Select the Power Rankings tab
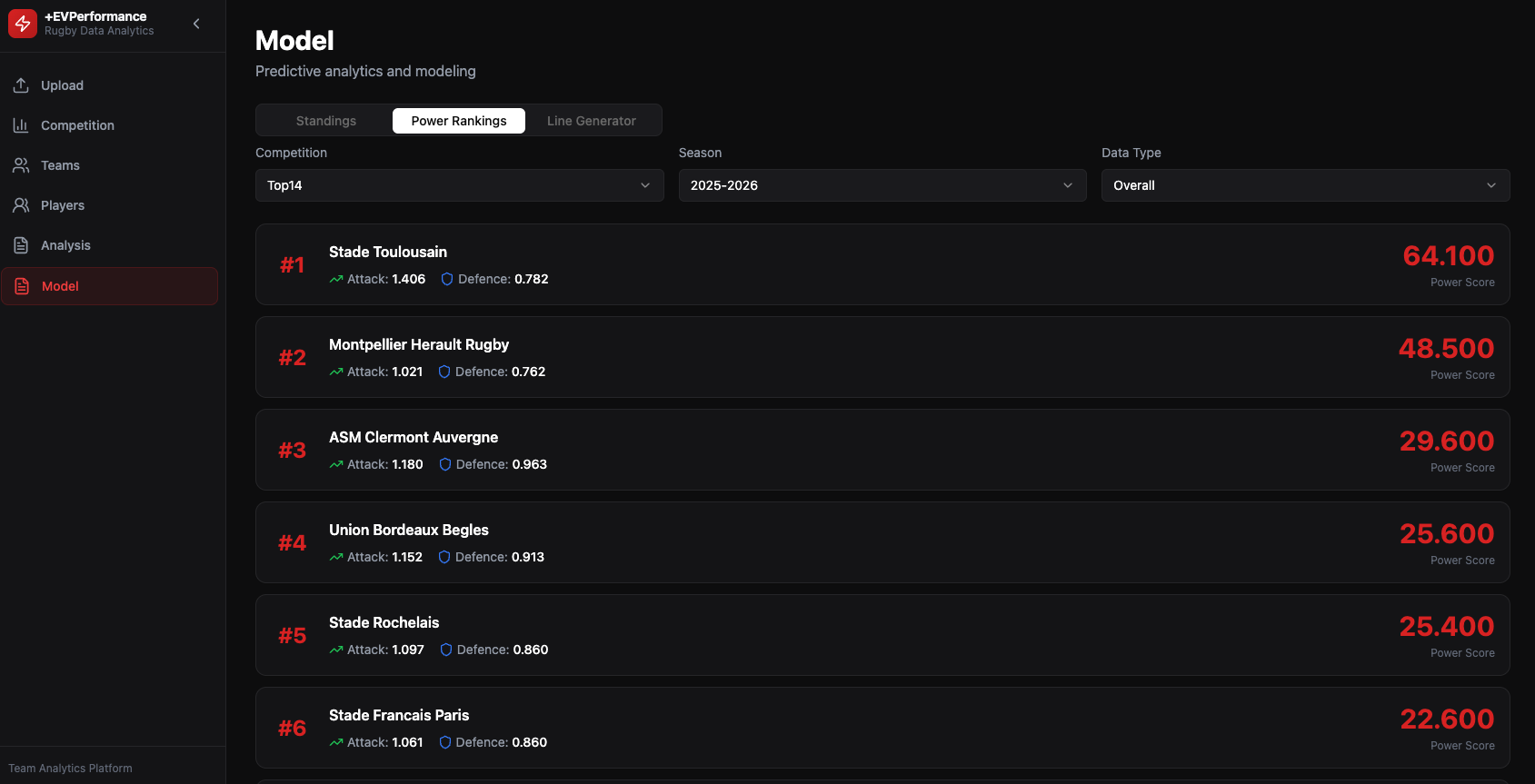Image resolution: width=1535 pixels, height=784 pixels. click(x=459, y=121)
